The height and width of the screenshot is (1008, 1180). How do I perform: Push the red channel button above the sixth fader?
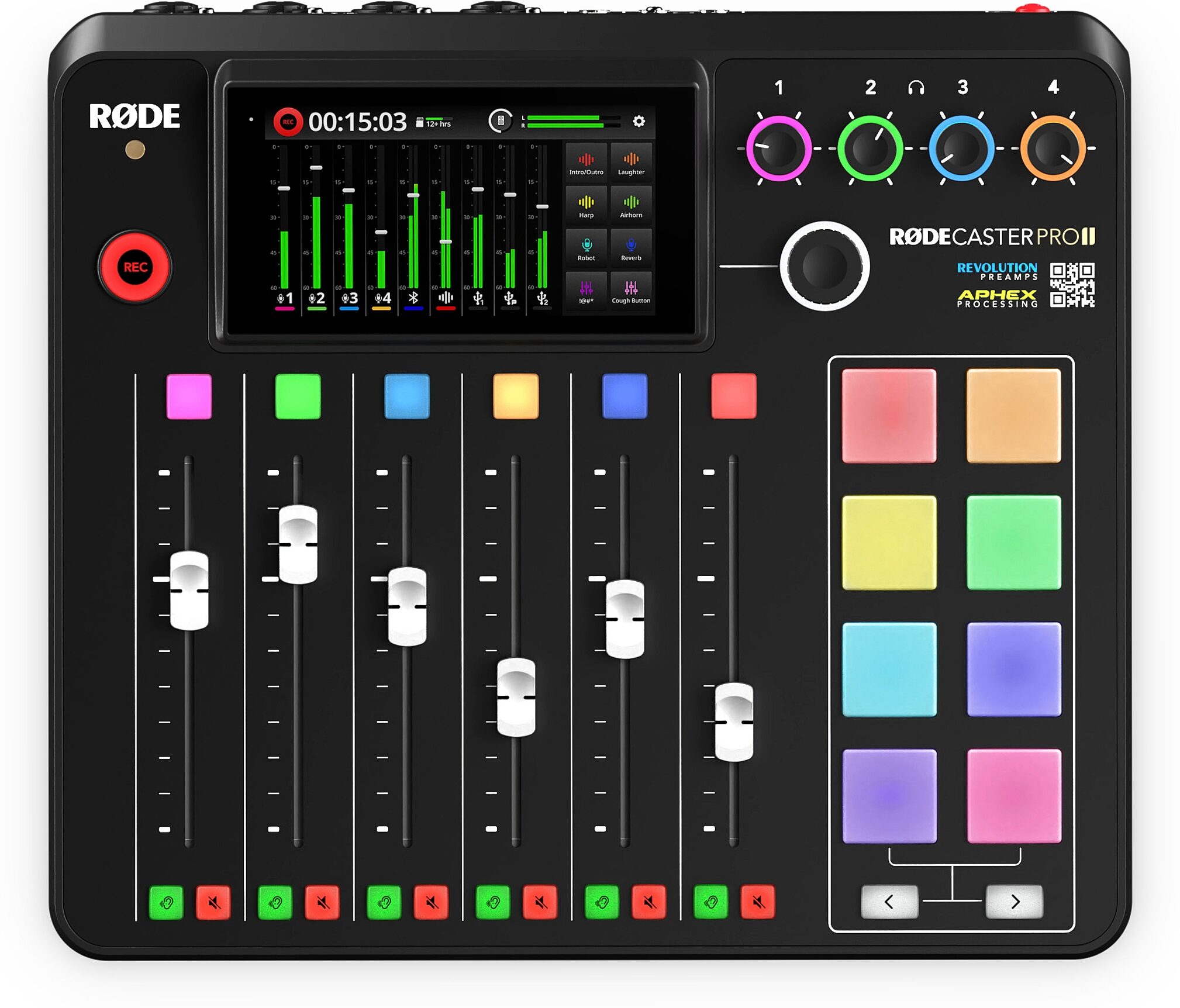point(734,396)
